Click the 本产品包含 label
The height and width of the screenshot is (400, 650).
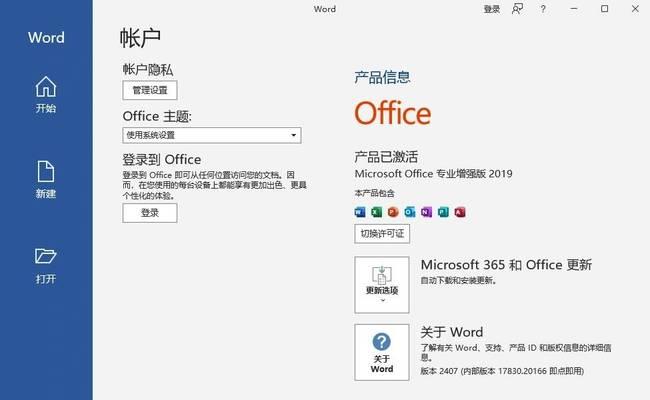point(374,193)
